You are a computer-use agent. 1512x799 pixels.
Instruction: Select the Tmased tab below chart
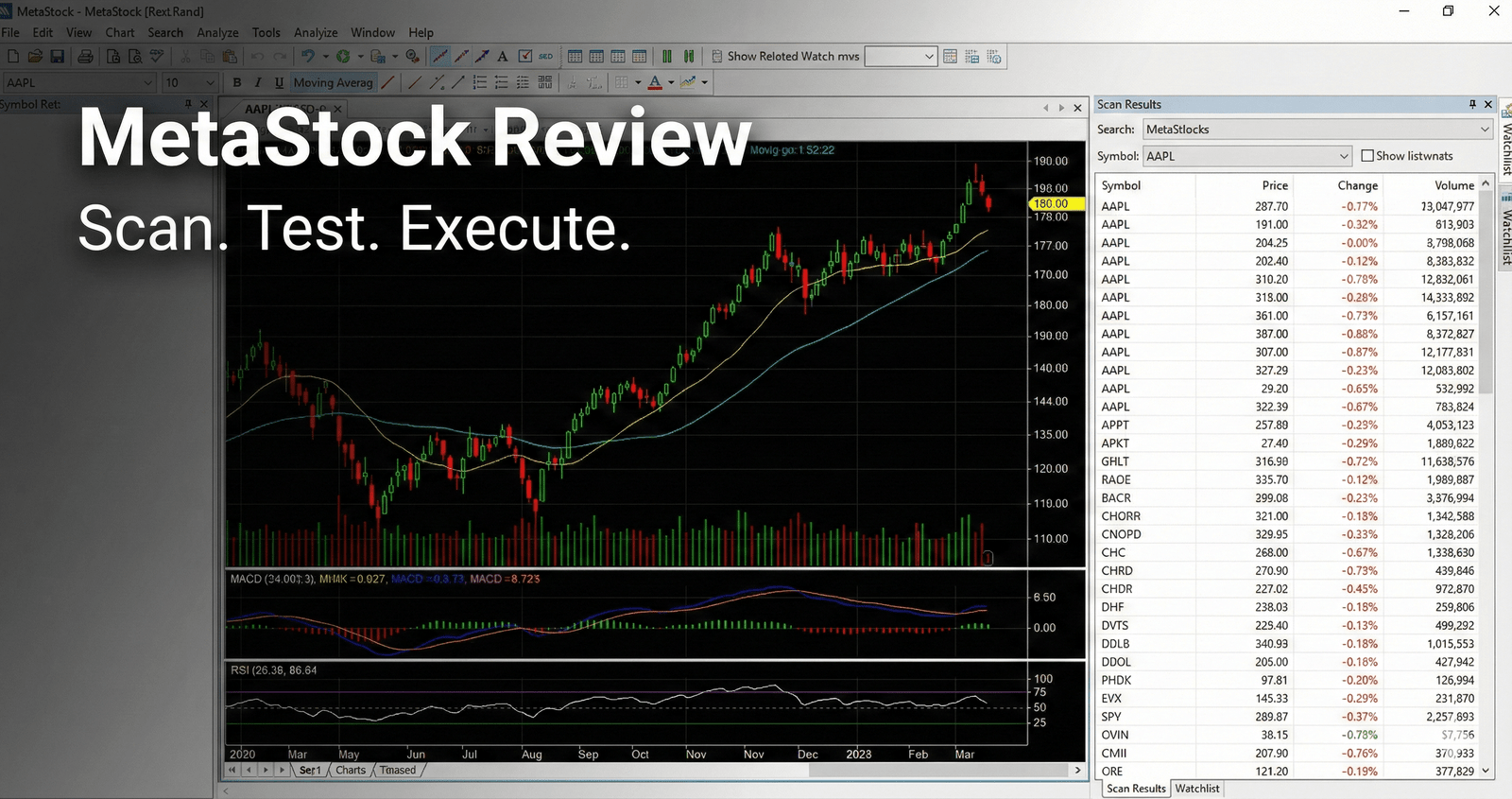pyautogui.click(x=398, y=770)
